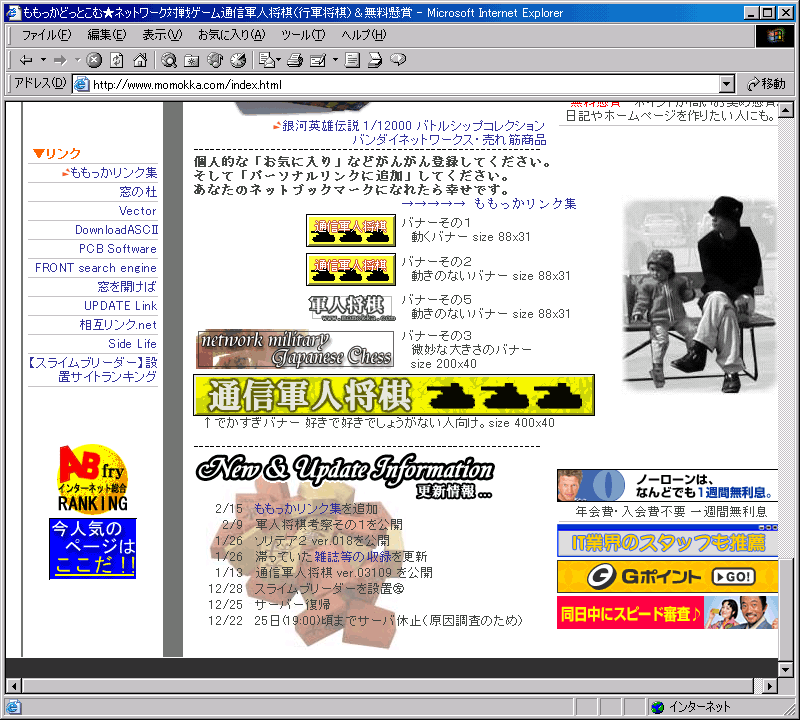Open the address bar dropdown list
This screenshot has height=720, width=800.
coord(727,84)
